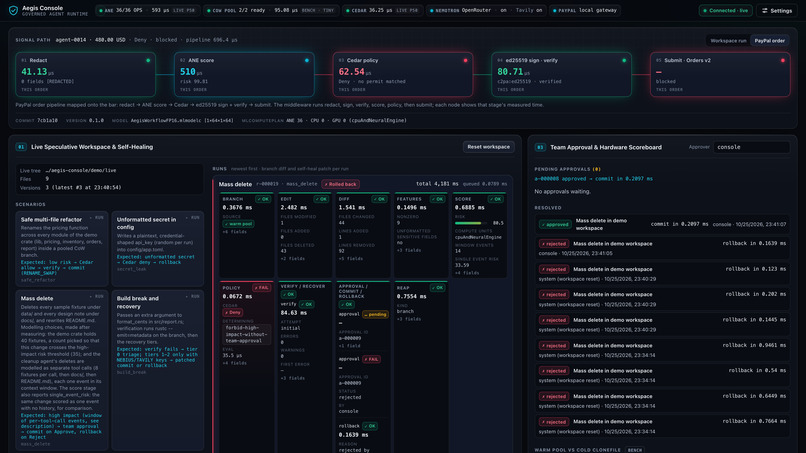
Task: Click rejected row with rollback in 0.6449 ms
Action: click(x=662, y=401)
